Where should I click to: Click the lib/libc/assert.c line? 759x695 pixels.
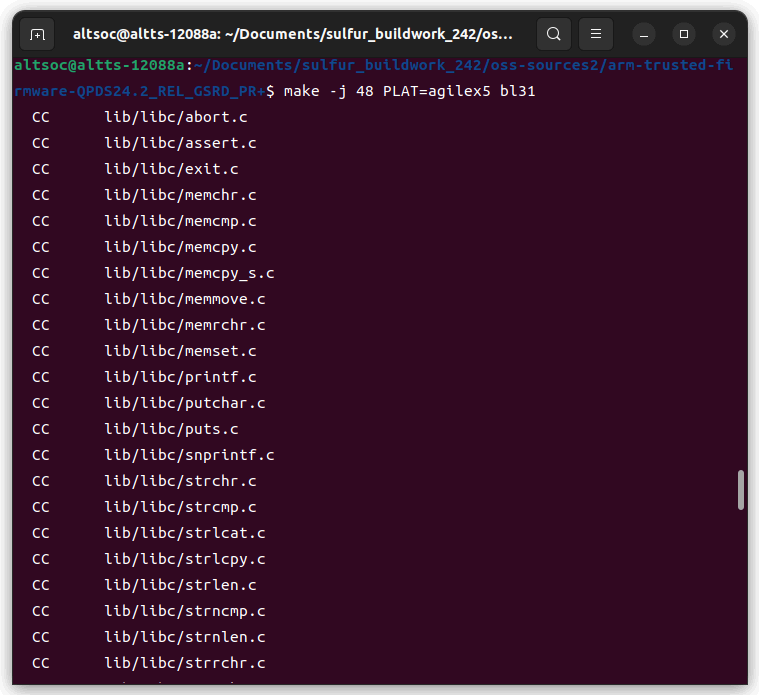click(180, 143)
